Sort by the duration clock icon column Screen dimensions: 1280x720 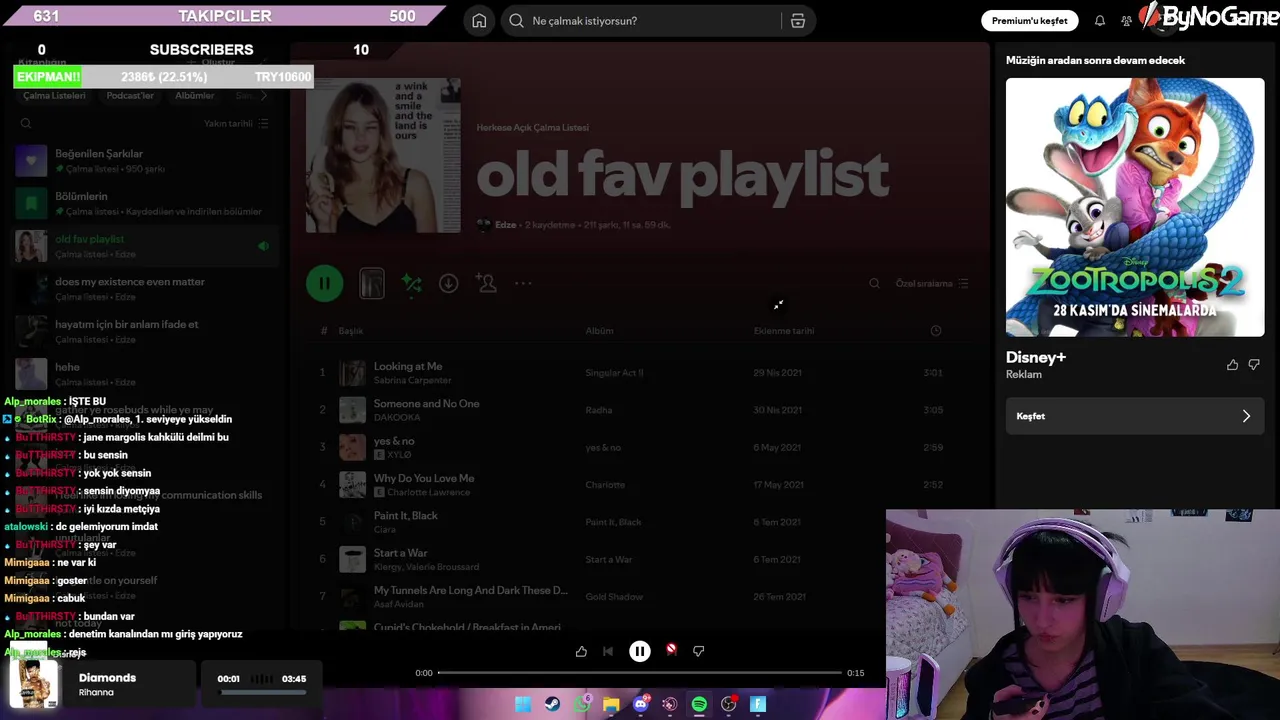click(x=936, y=331)
